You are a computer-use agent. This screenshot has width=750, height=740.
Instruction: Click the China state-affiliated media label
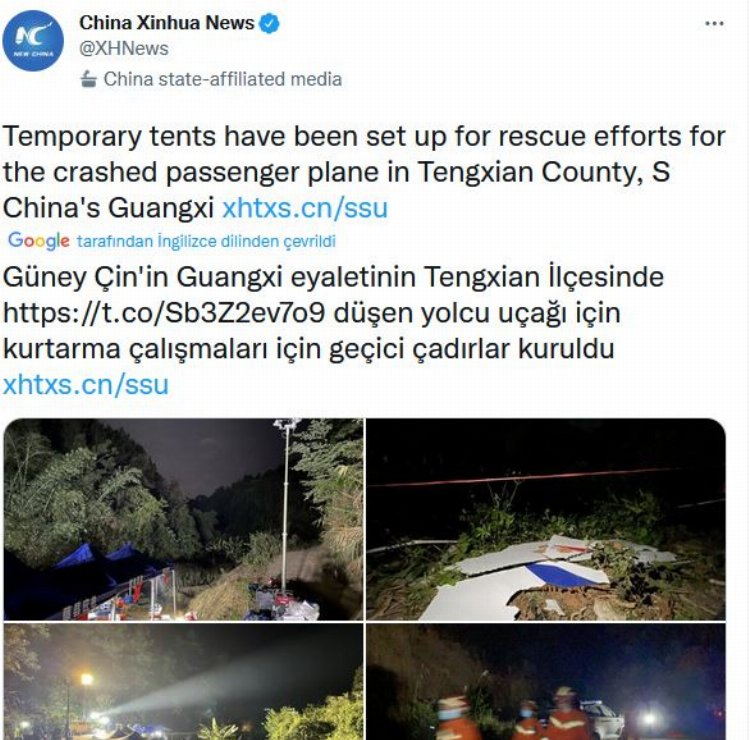(223, 79)
